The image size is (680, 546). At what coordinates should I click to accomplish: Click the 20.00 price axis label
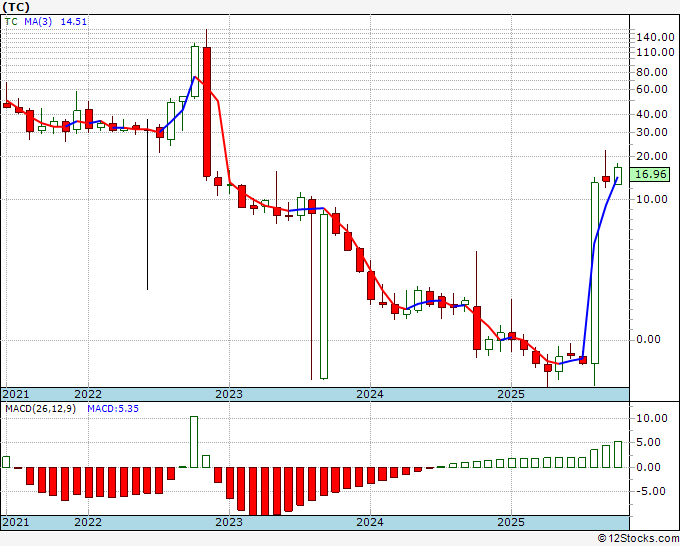pyautogui.click(x=652, y=156)
